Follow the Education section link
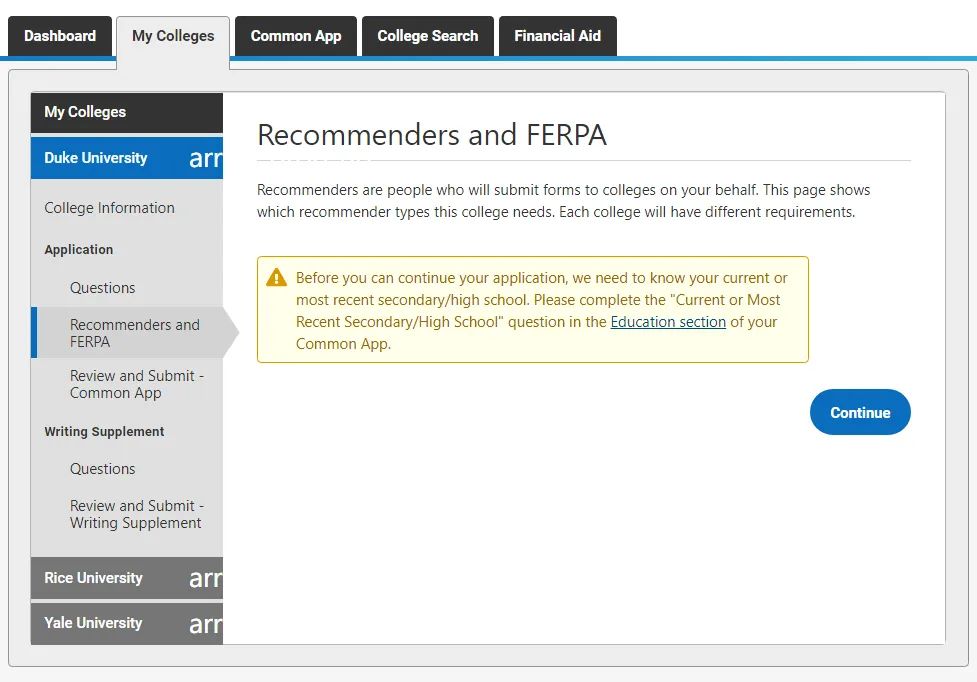 pyautogui.click(x=668, y=322)
